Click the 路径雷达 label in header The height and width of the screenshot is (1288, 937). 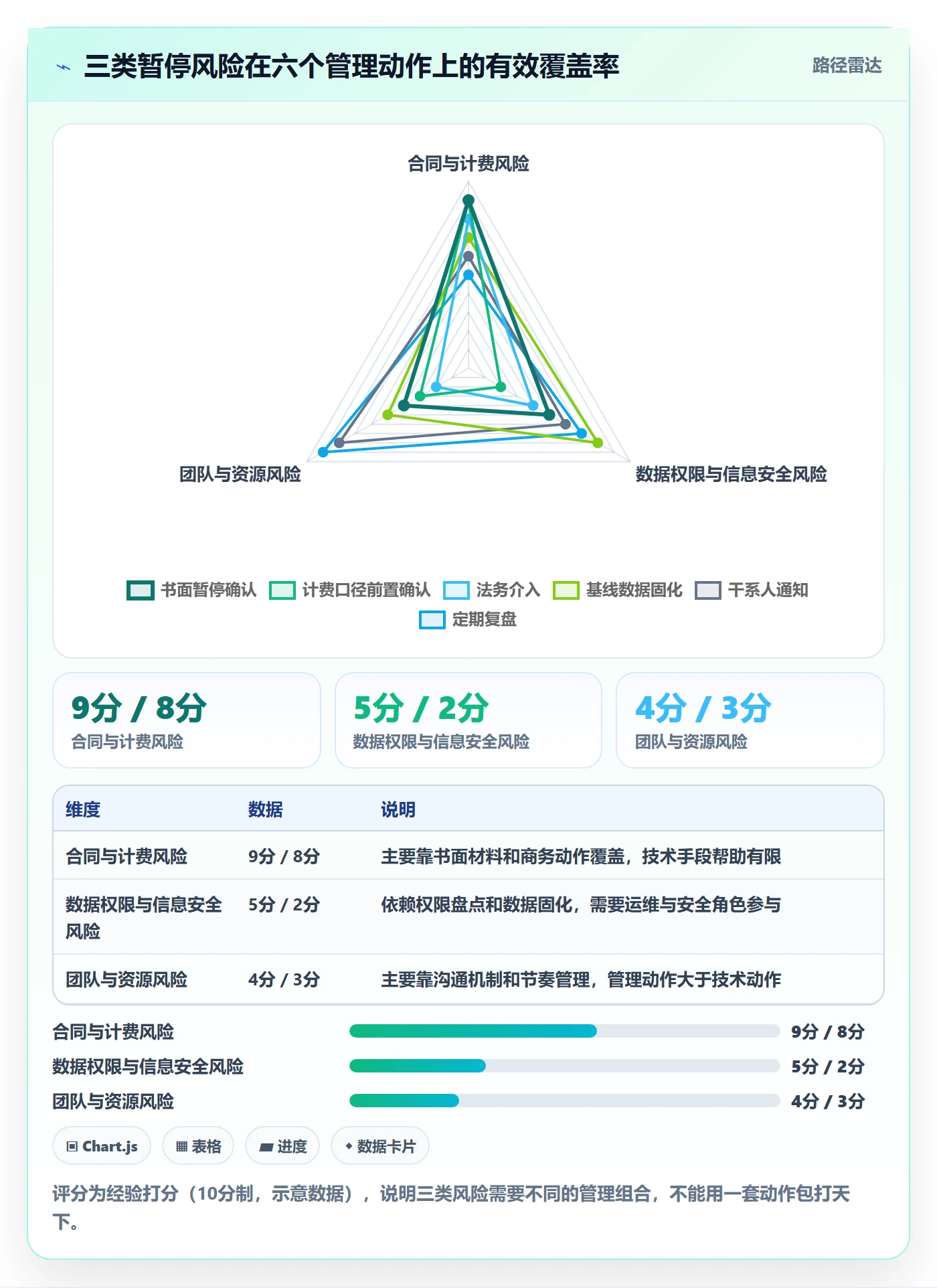(847, 66)
